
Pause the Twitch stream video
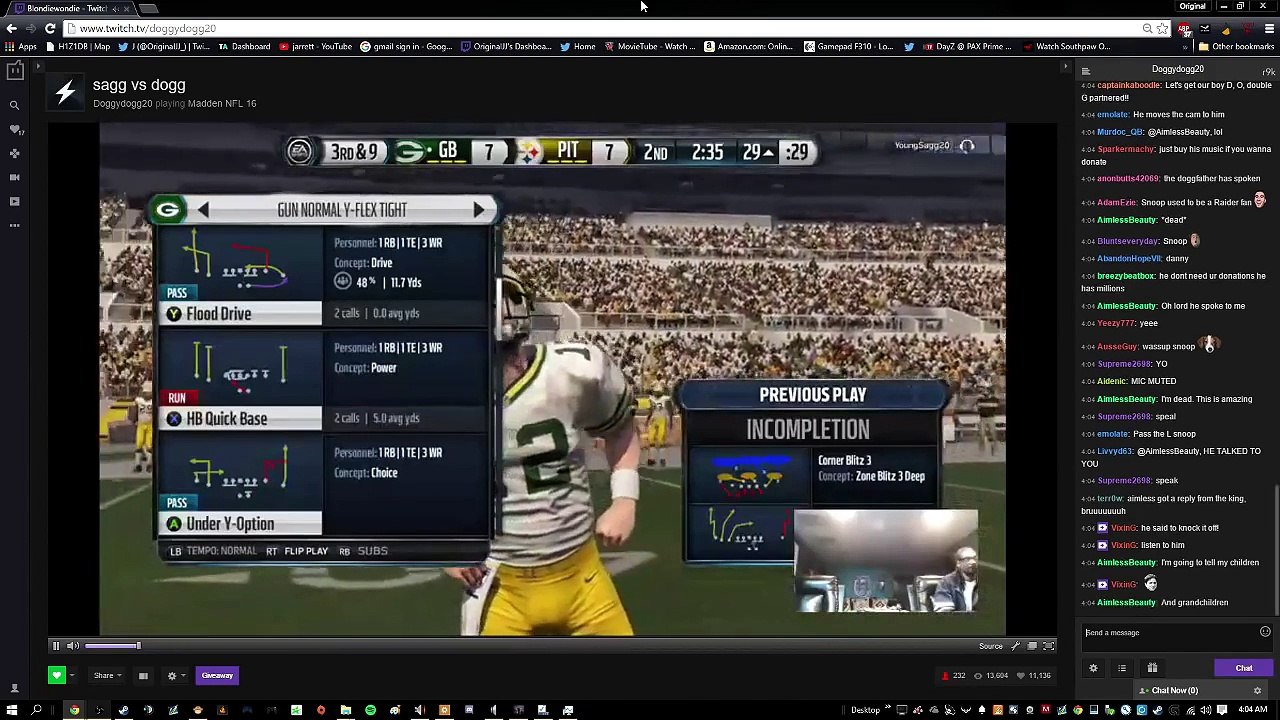point(56,646)
